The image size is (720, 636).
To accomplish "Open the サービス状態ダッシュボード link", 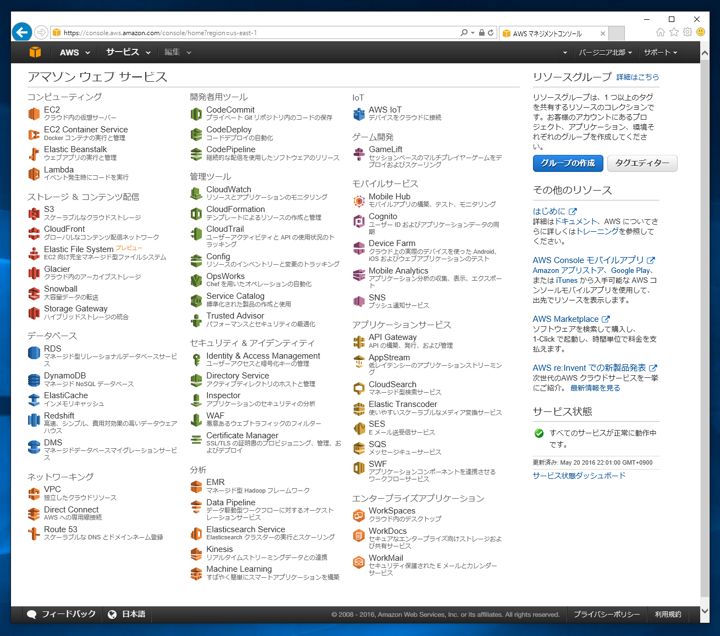I will tap(579, 476).
